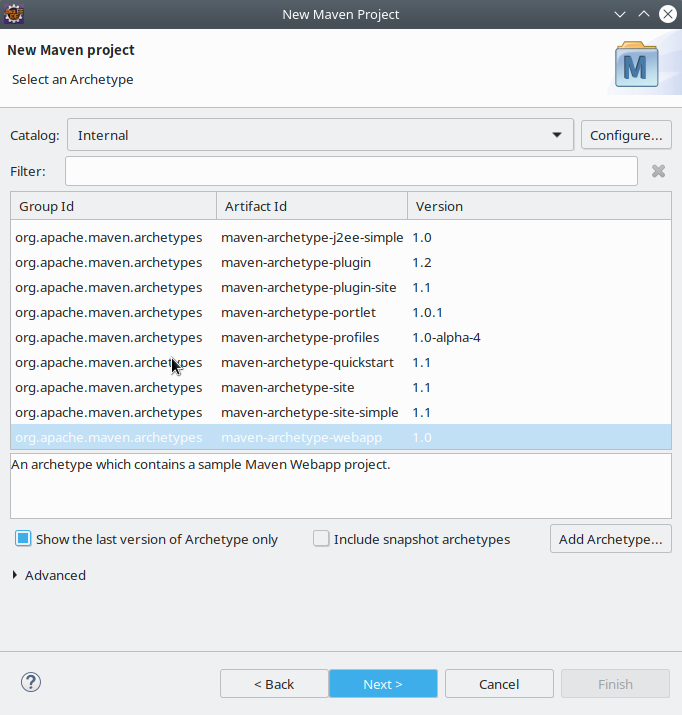Sort by the Version column header
Viewport: 682px width, 715px height.
coord(539,206)
